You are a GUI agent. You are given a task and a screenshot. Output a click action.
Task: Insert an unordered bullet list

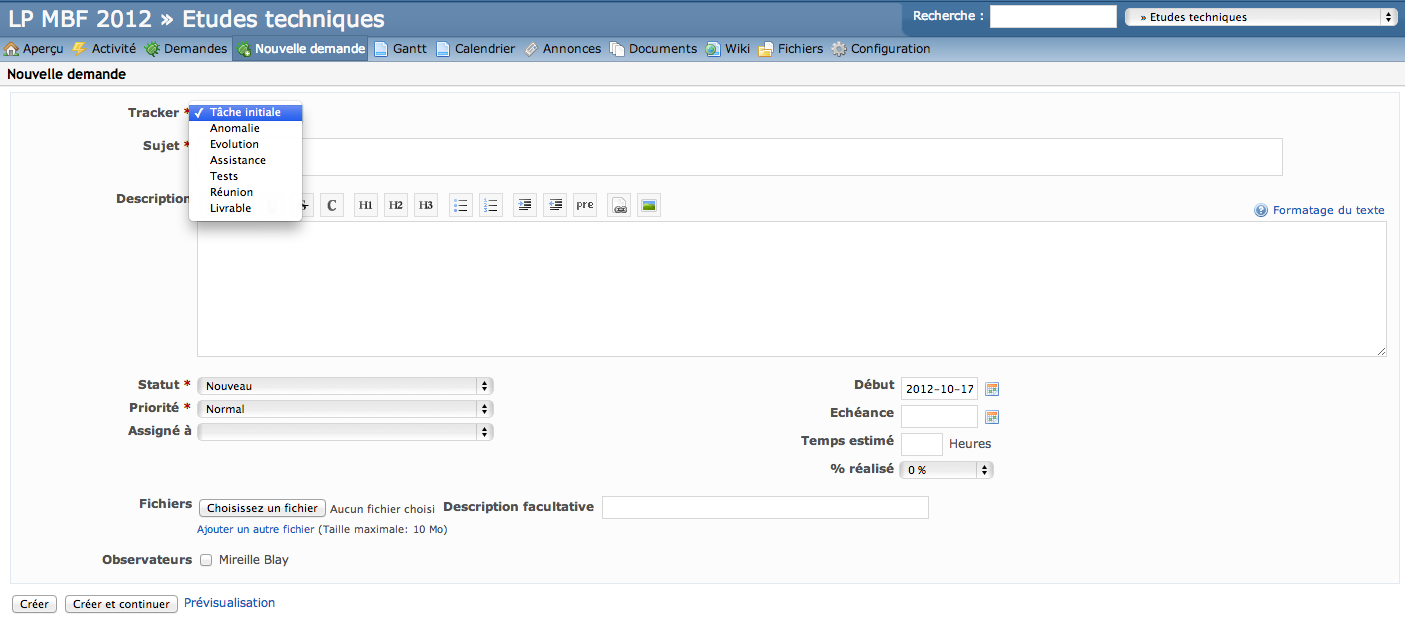tap(461, 205)
